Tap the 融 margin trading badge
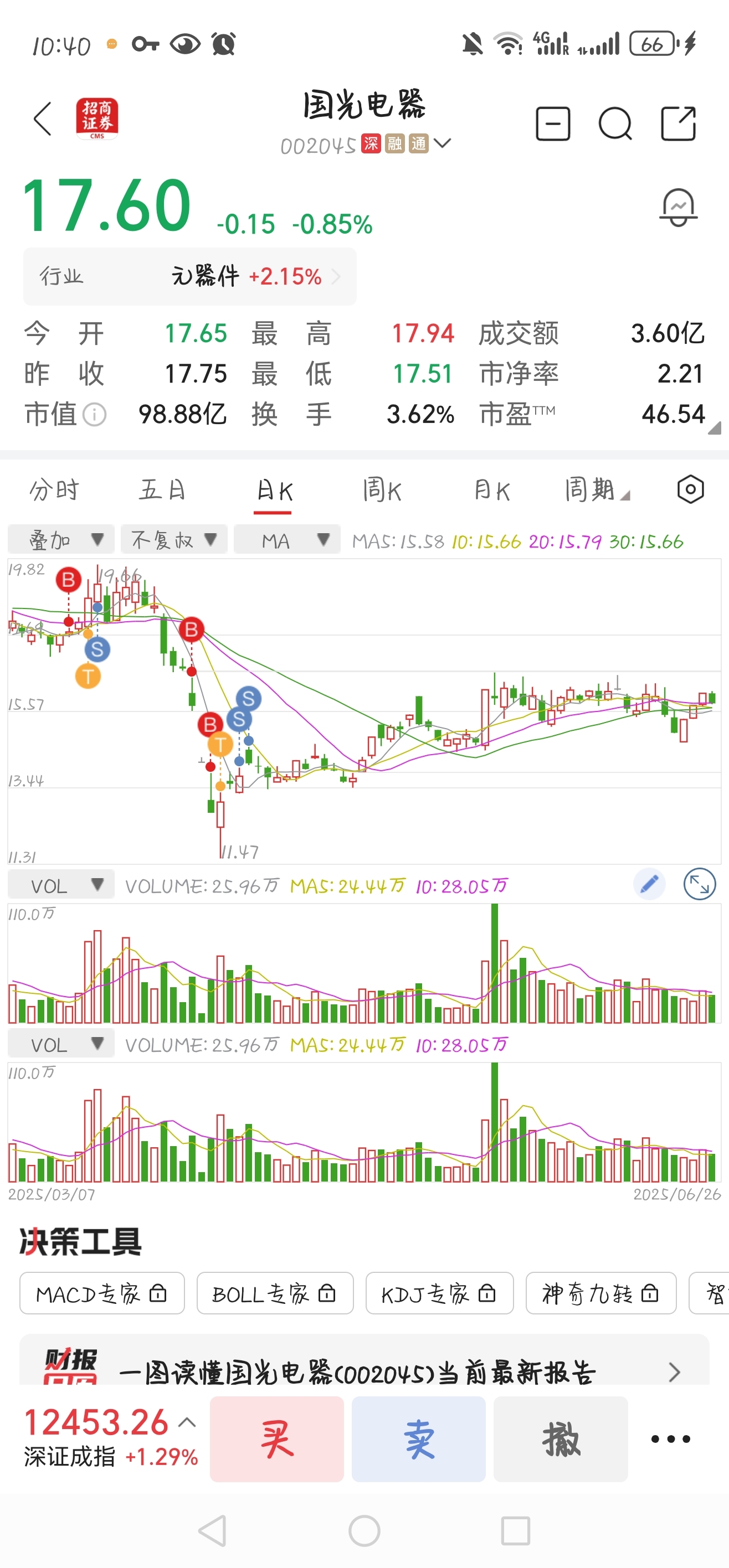The height and width of the screenshot is (1568, 729). 394,143
